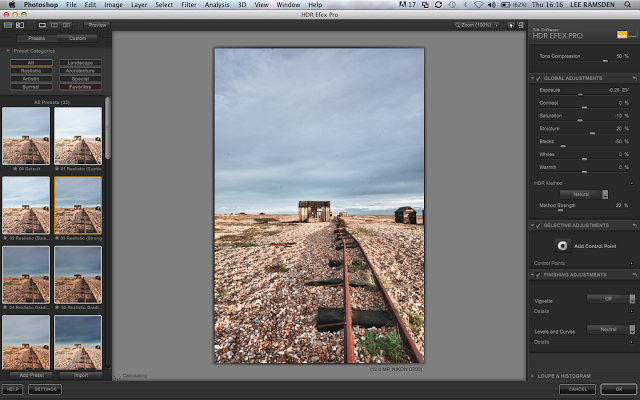This screenshot has height=400, width=640.
Task: Click the sync icon in menu bar
Action: click(438, 4)
